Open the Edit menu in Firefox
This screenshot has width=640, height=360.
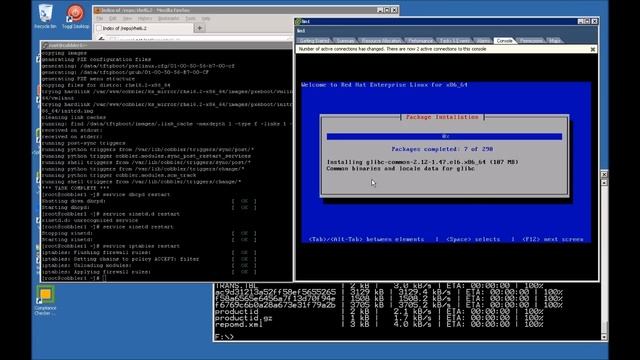click(113, 18)
